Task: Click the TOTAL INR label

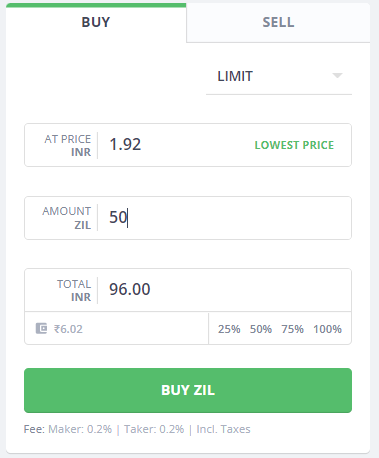Action: [x=74, y=290]
